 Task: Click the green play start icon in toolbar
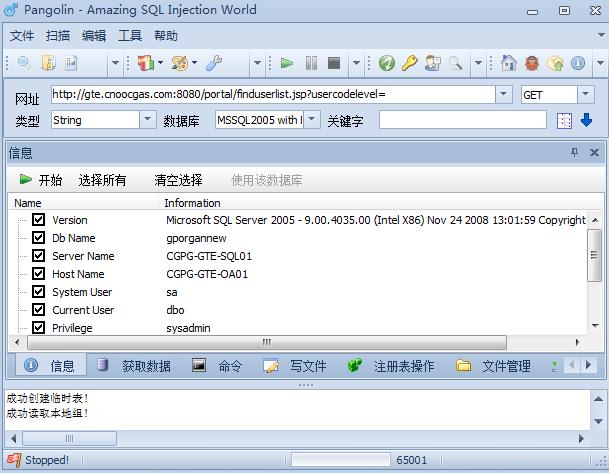287,63
